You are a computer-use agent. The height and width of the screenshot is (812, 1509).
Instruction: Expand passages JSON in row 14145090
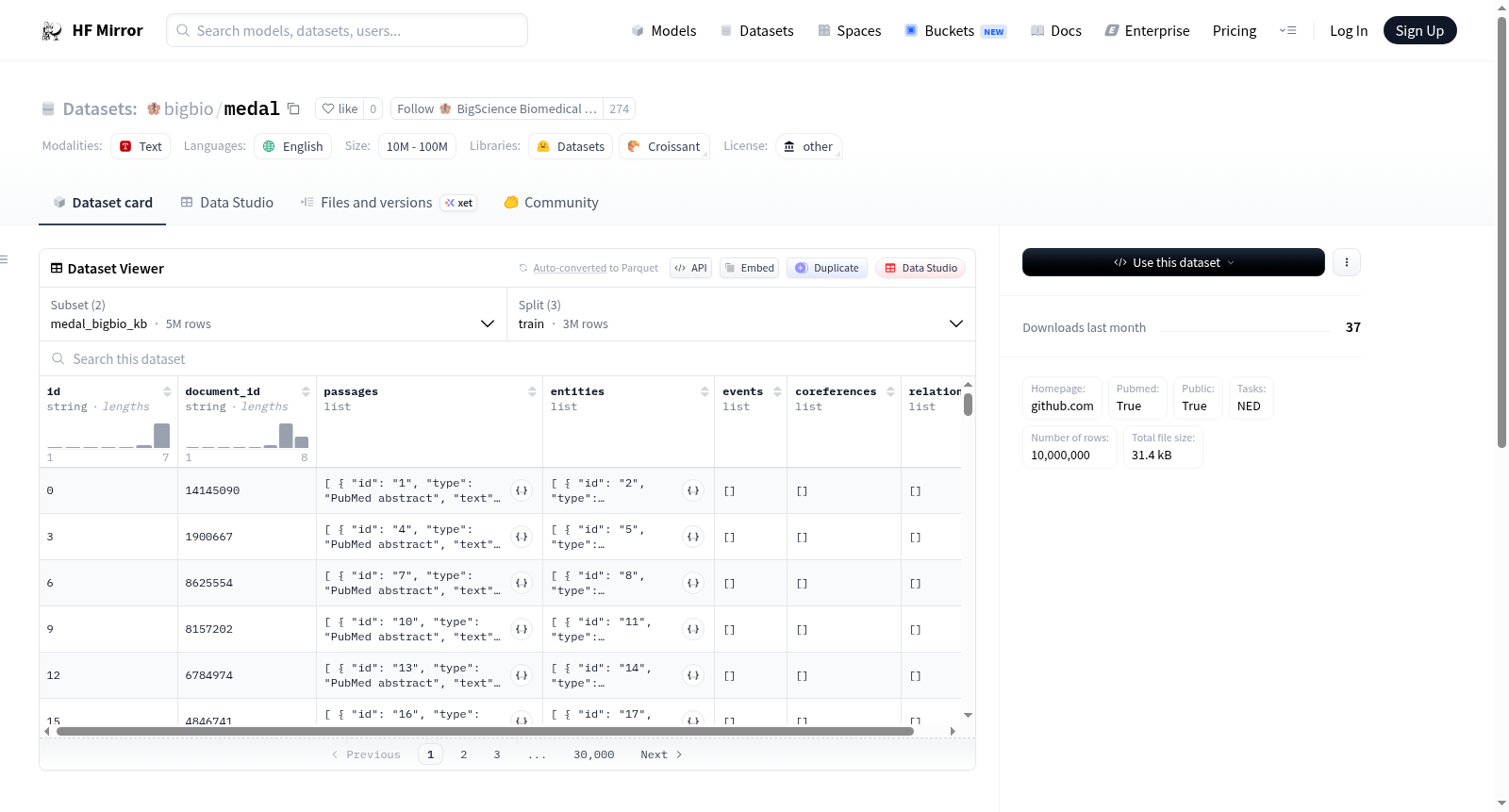point(522,490)
